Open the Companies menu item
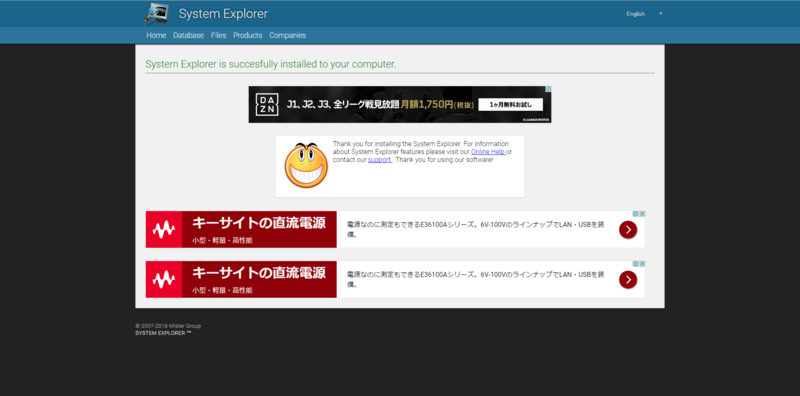Viewport: 800px width, 396px height. pyautogui.click(x=288, y=35)
